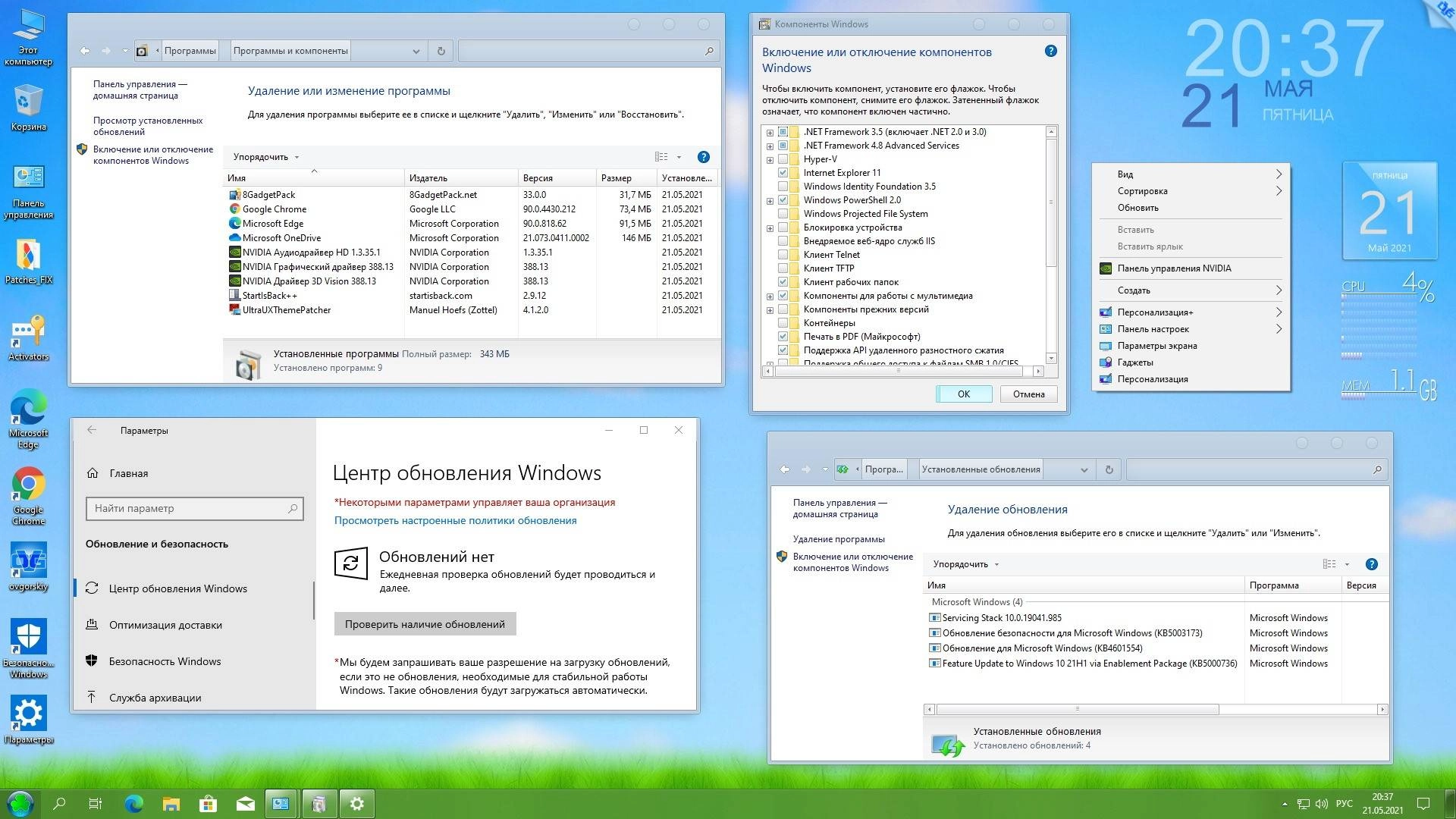The height and width of the screenshot is (819, 1456).
Task: Expand Hyper-V tree node
Action: click(x=770, y=160)
